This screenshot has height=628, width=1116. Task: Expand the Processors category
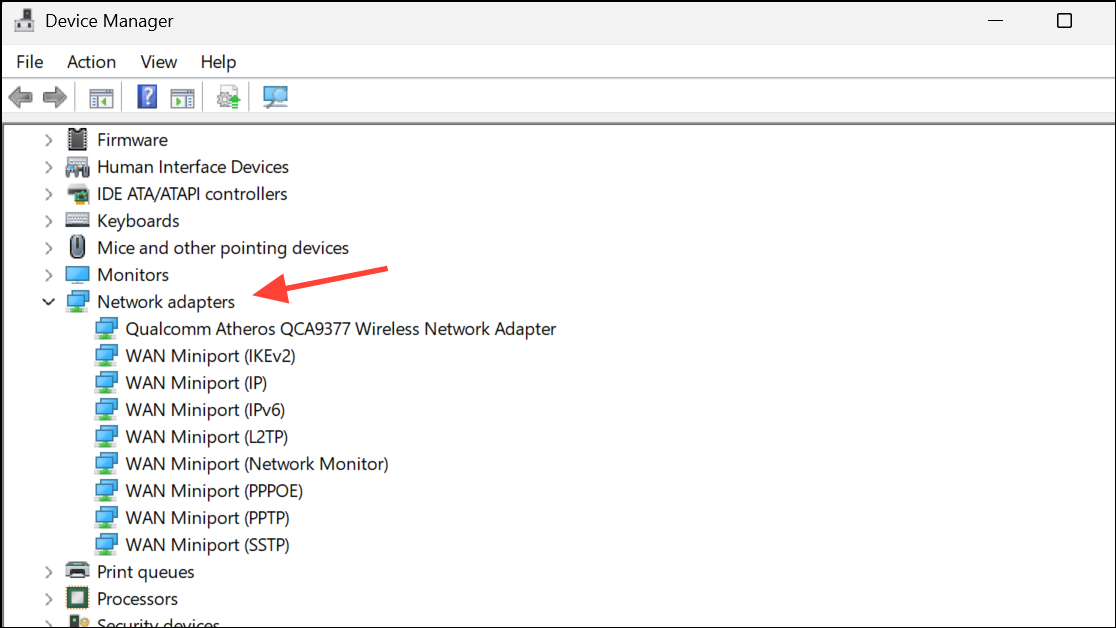[48, 598]
